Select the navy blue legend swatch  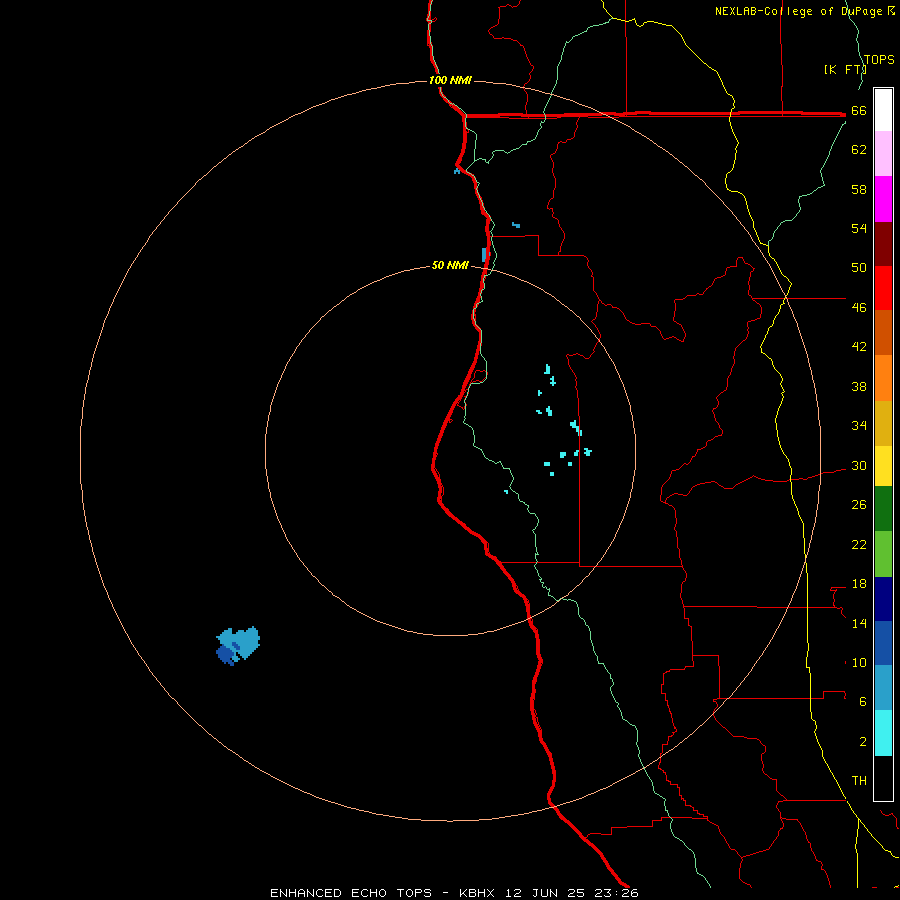(x=883, y=599)
